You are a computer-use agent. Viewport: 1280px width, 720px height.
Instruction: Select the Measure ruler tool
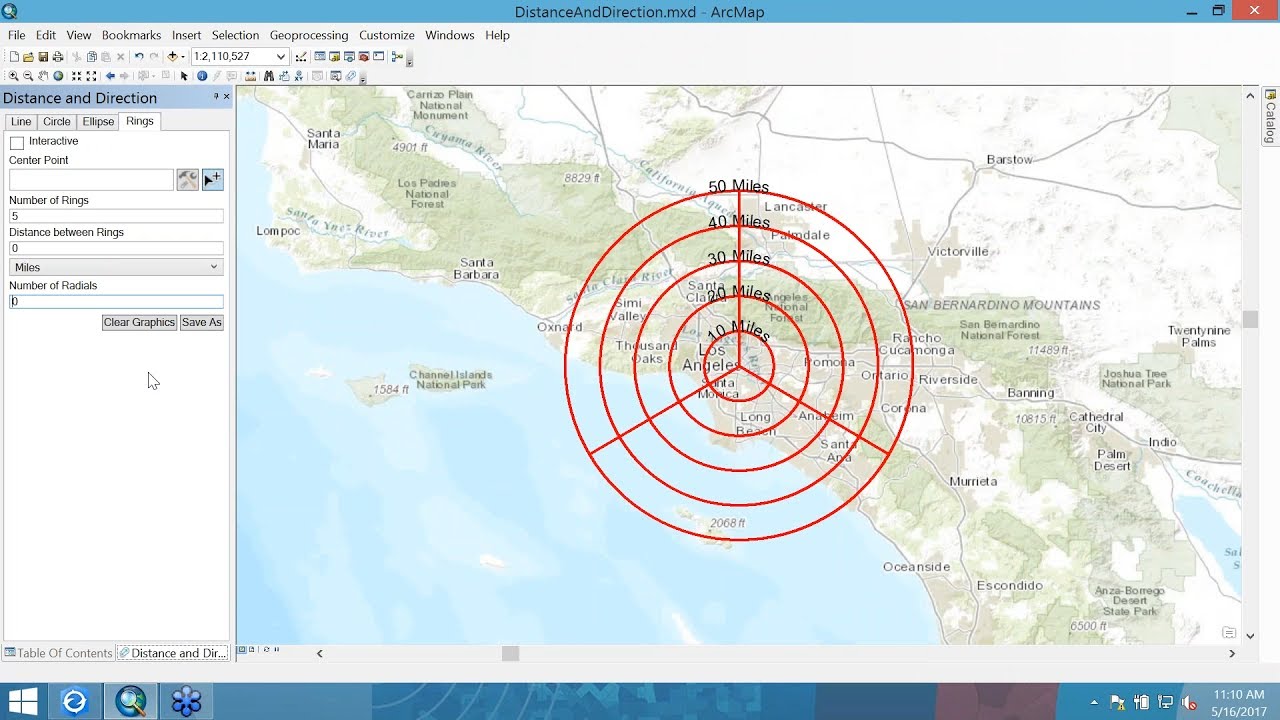[x=250, y=76]
